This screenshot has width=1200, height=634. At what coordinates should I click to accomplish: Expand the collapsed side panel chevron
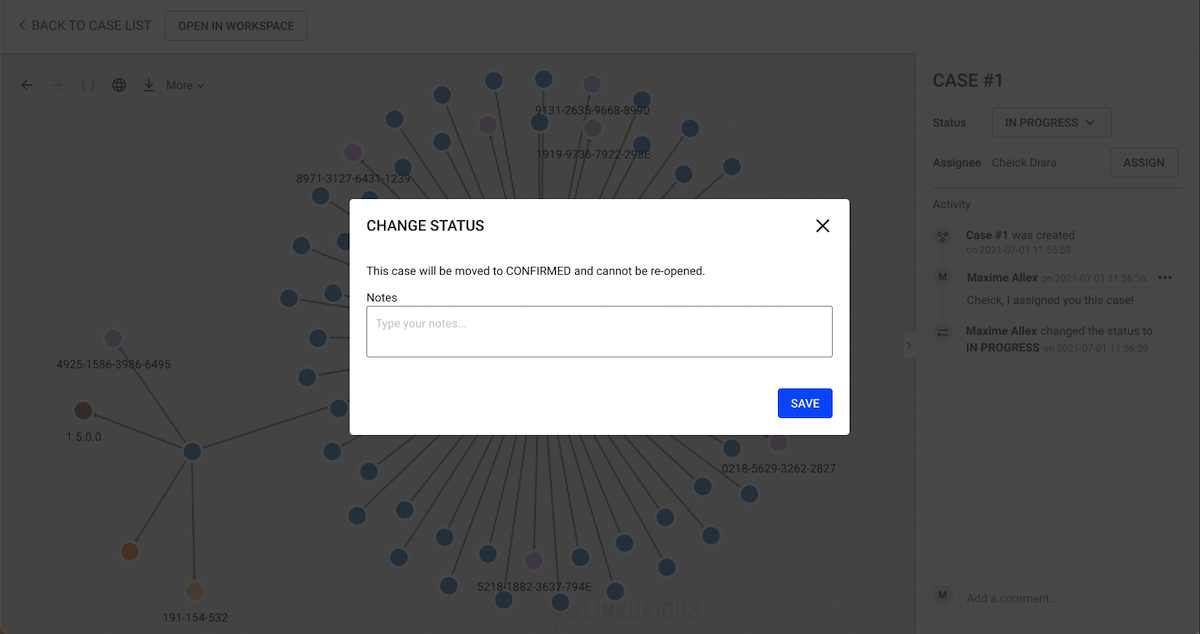pyautogui.click(x=909, y=345)
